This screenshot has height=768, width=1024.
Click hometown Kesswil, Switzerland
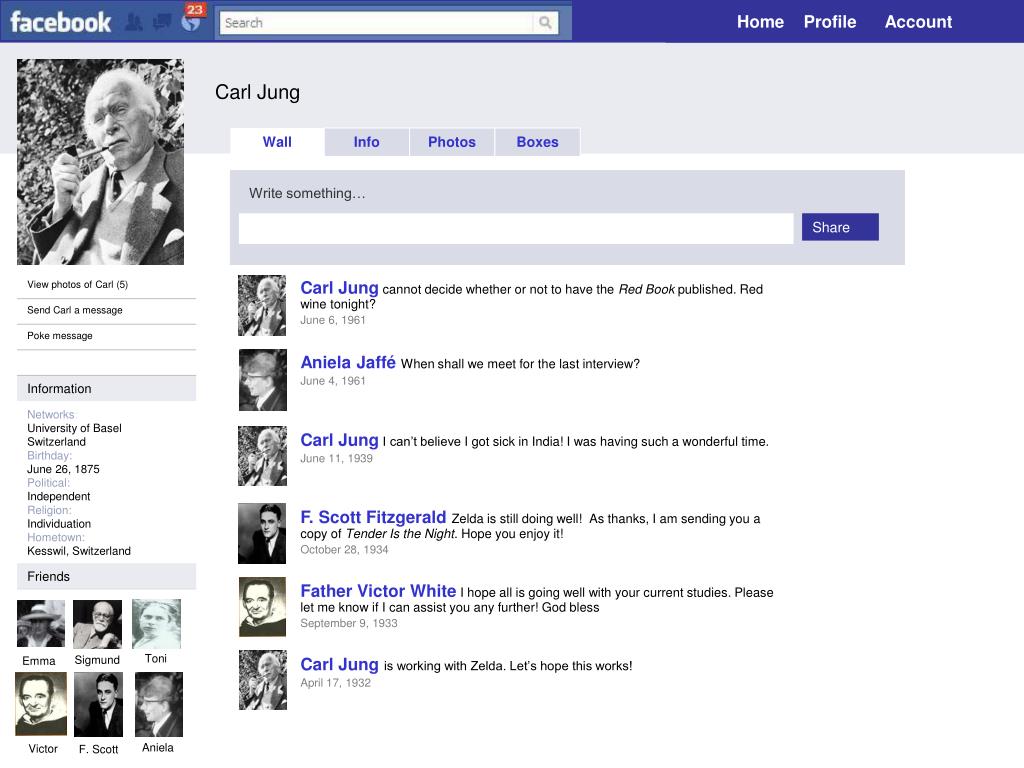(79, 551)
